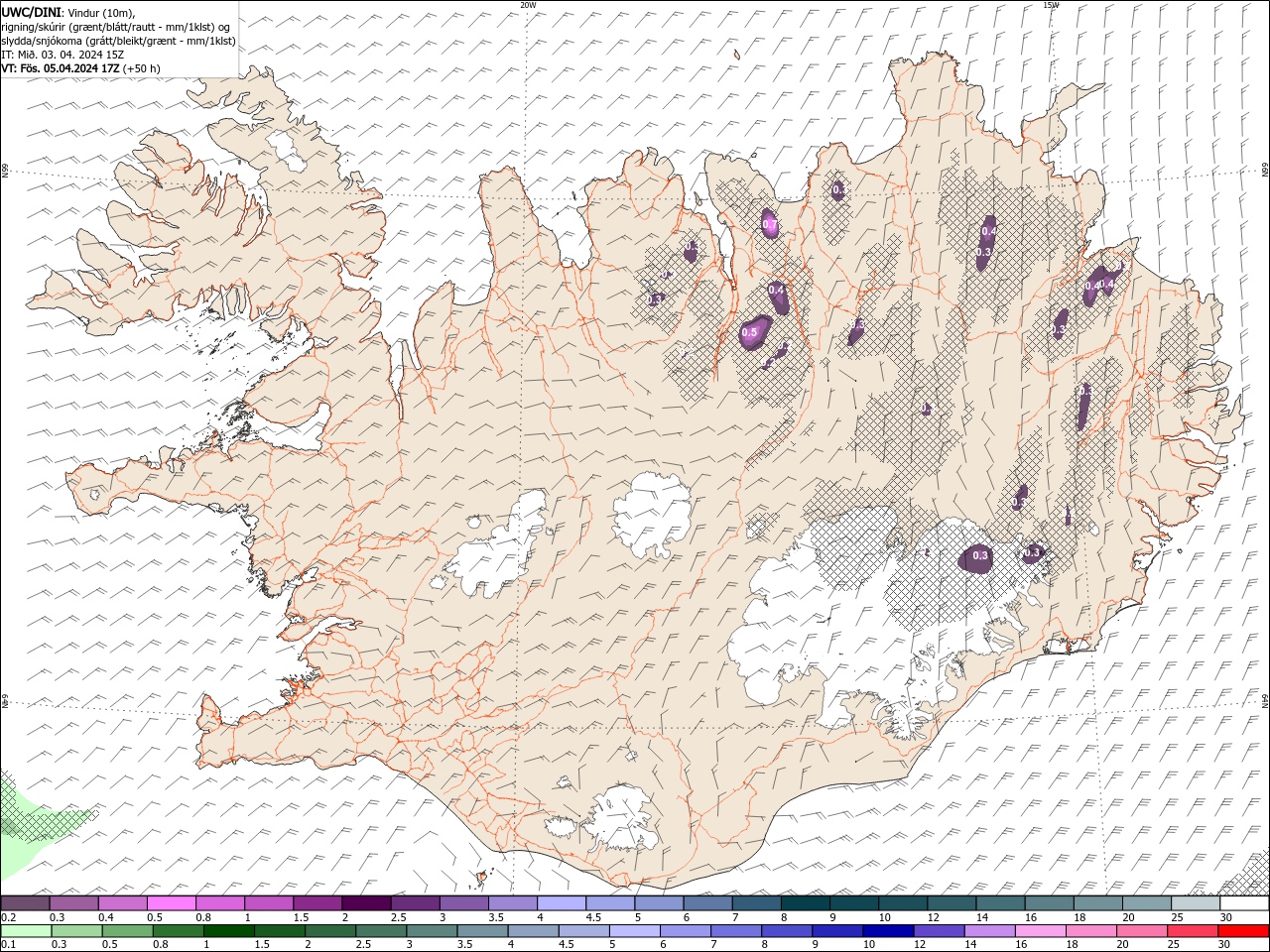The width and height of the screenshot is (1270, 952).
Task: Pick upper legend swatch between 6 and 7
Action: pos(707,903)
